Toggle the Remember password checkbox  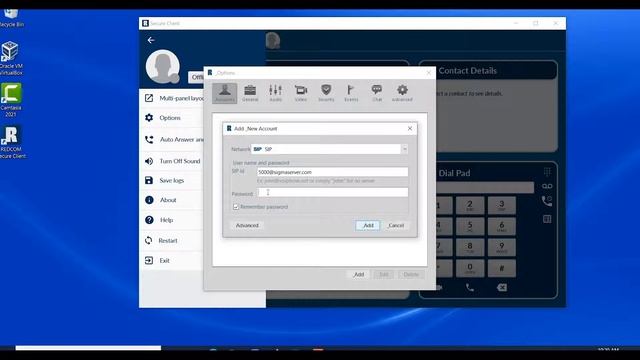tap(236, 207)
